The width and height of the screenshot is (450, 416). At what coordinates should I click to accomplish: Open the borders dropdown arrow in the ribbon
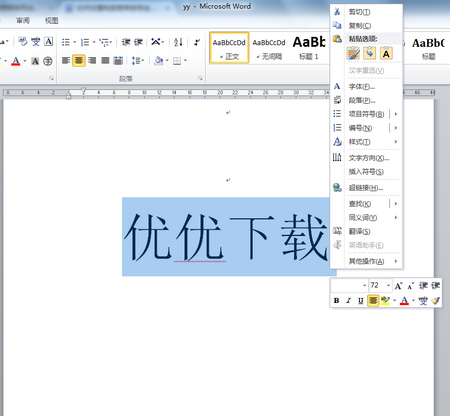click(x=185, y=61)
